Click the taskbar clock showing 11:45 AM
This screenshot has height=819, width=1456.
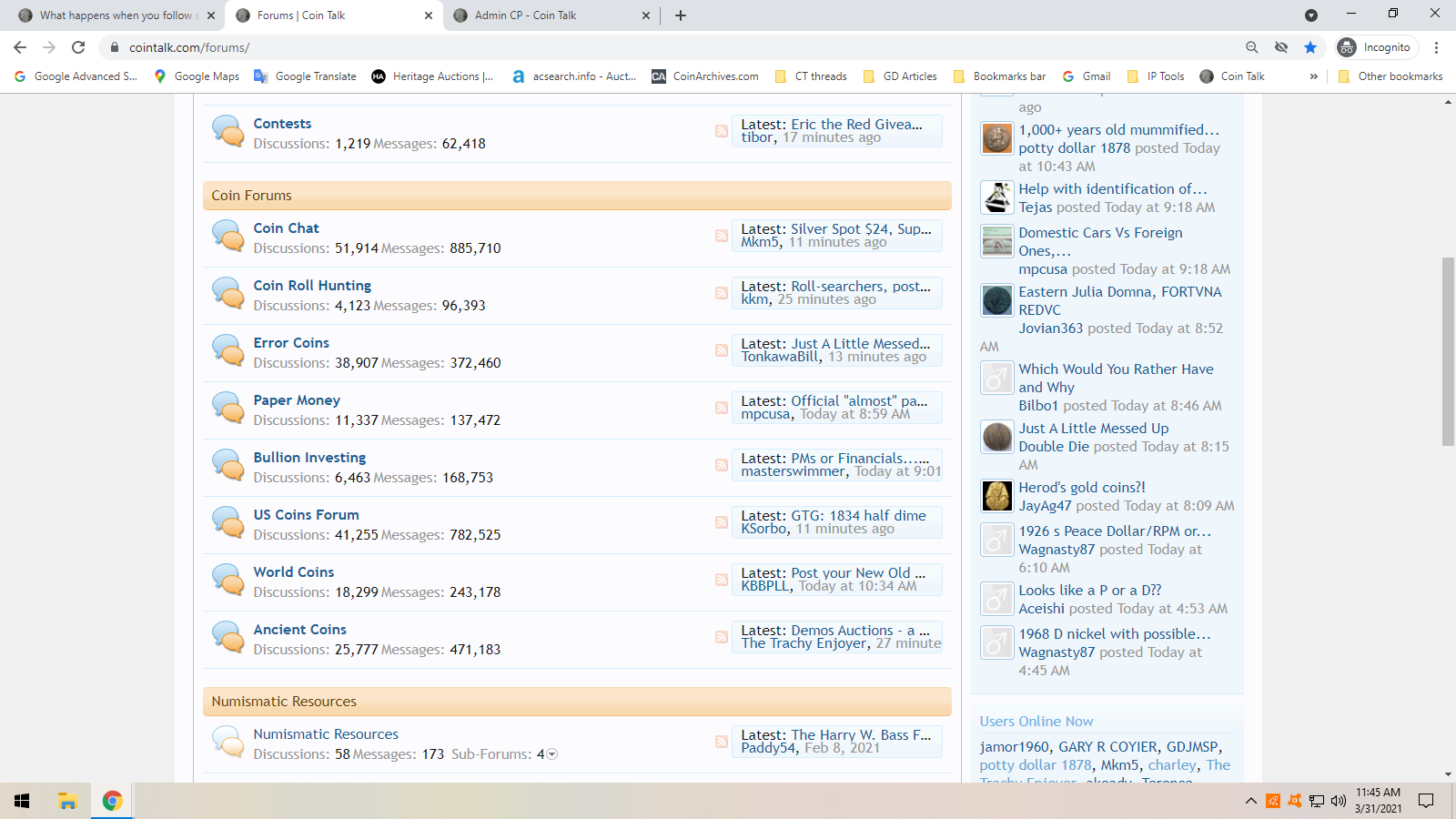click(1378, 801)
